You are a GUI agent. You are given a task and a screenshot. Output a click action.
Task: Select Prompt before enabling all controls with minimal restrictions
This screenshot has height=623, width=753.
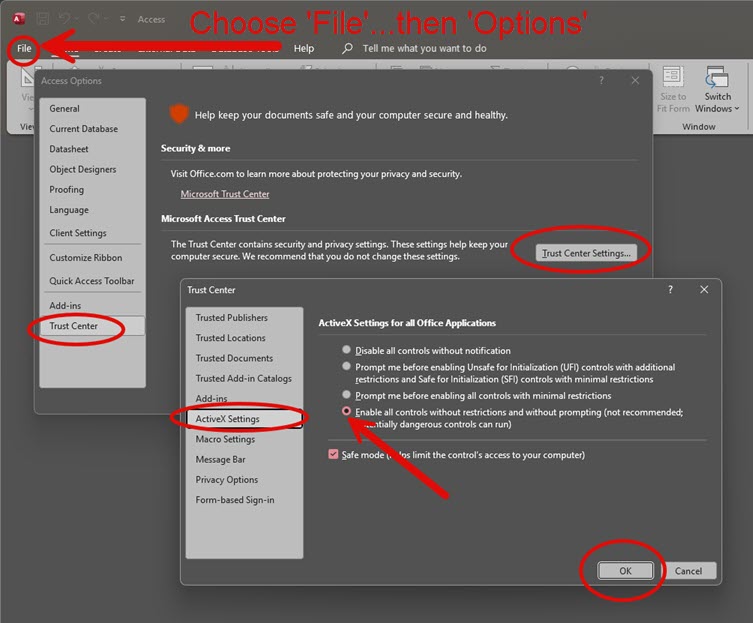347,396
